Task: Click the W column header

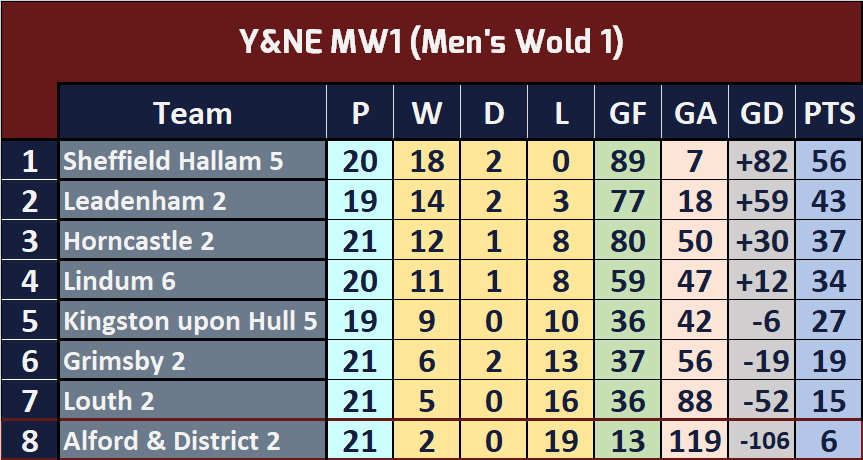Action: tap(427, 112)
